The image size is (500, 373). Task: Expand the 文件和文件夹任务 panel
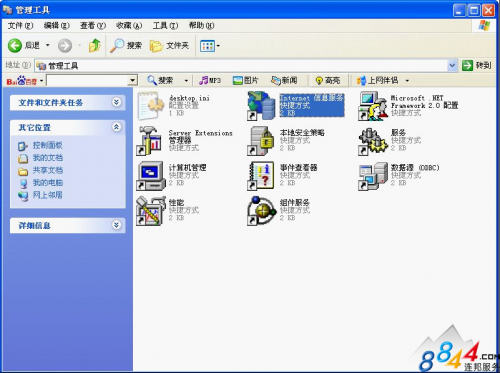(116, 102)
